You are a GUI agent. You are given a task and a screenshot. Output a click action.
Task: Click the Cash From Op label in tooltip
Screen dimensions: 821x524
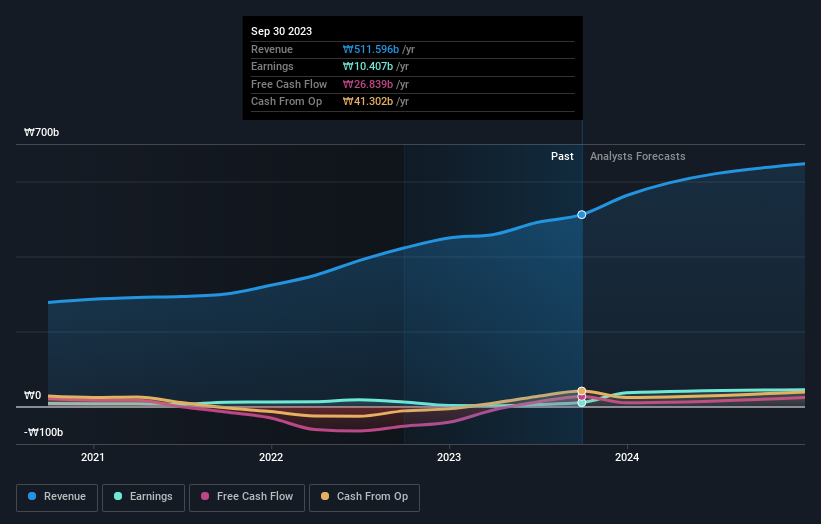(286, 102)
